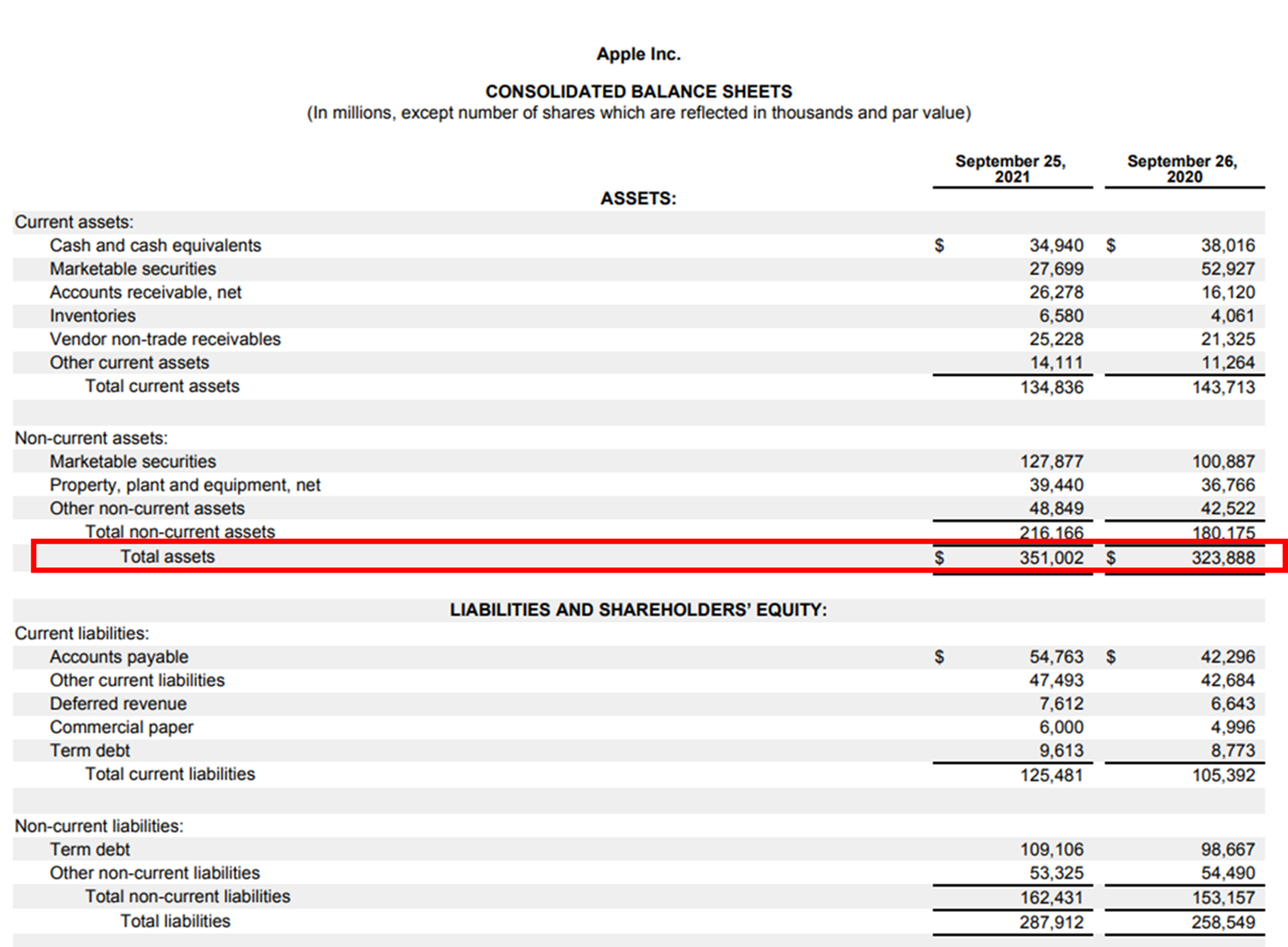
Task: Click the 'ASSETS:' section heading
Action: (x=638, y=199)
